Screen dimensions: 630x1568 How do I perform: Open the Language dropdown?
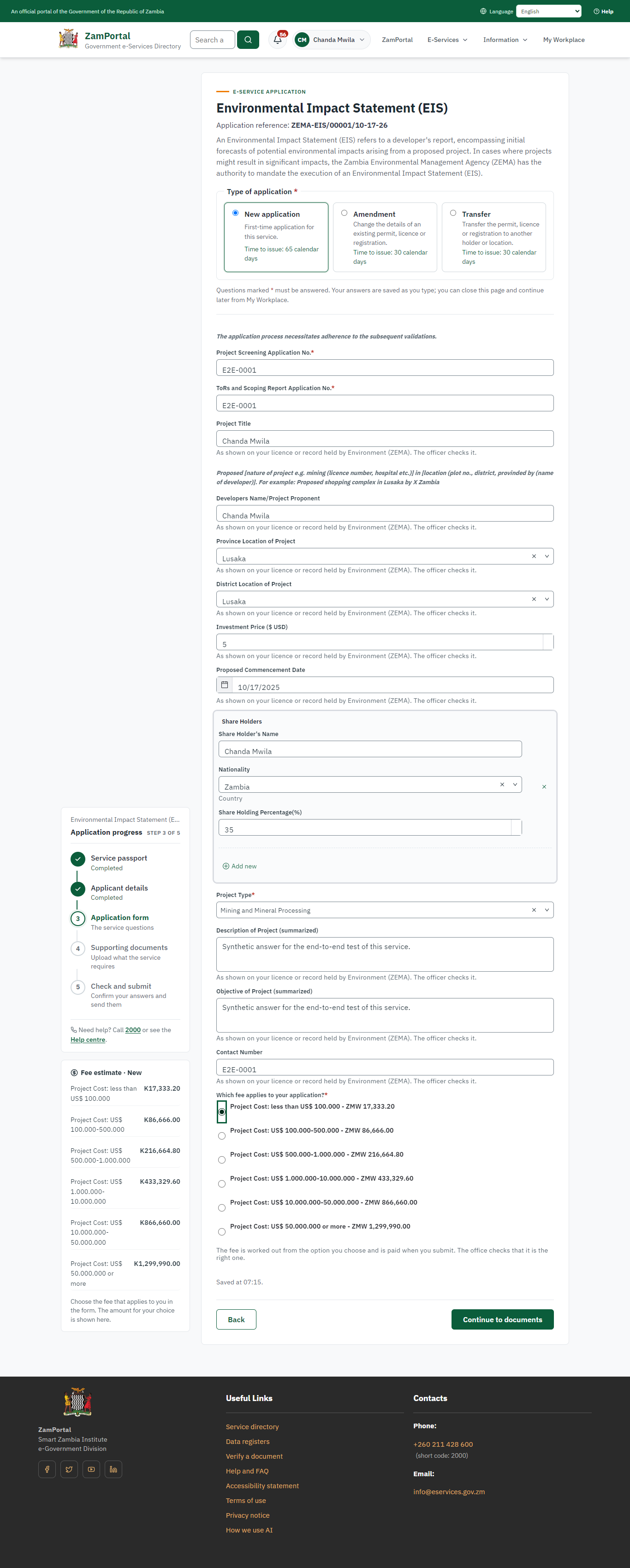click(548, 12)
